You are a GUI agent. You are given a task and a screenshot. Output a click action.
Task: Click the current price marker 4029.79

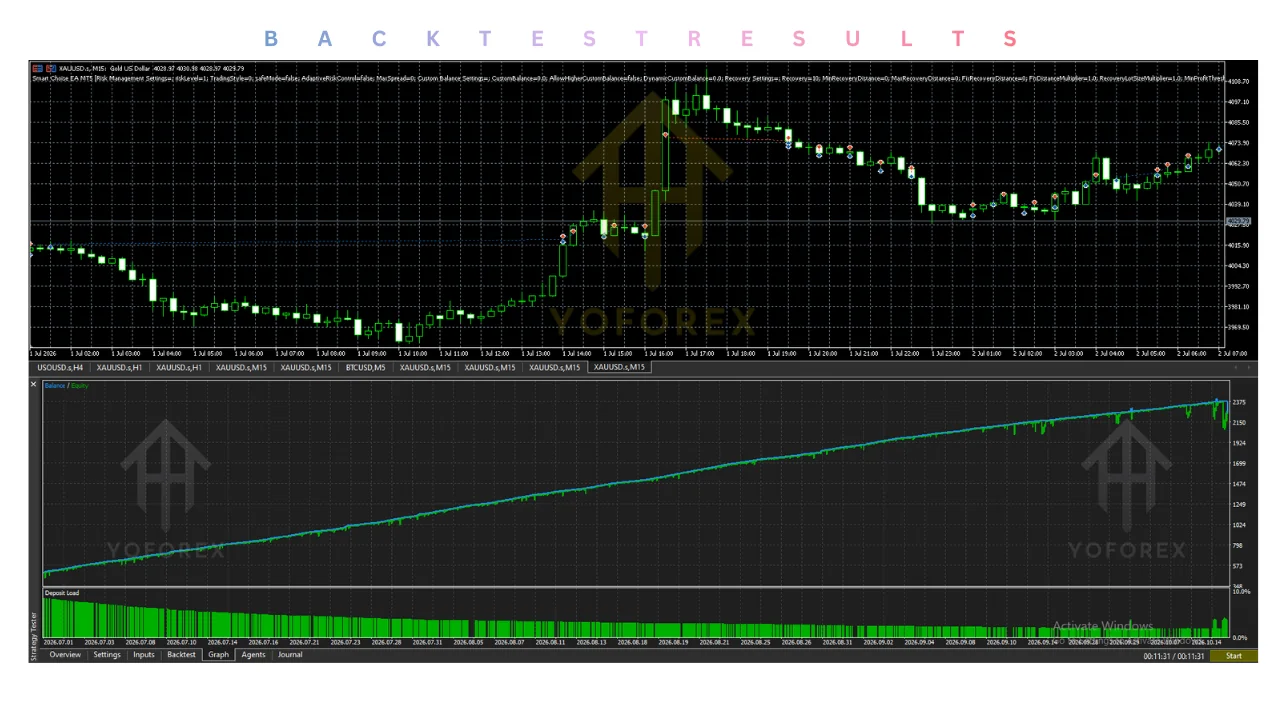[1239, 221]
